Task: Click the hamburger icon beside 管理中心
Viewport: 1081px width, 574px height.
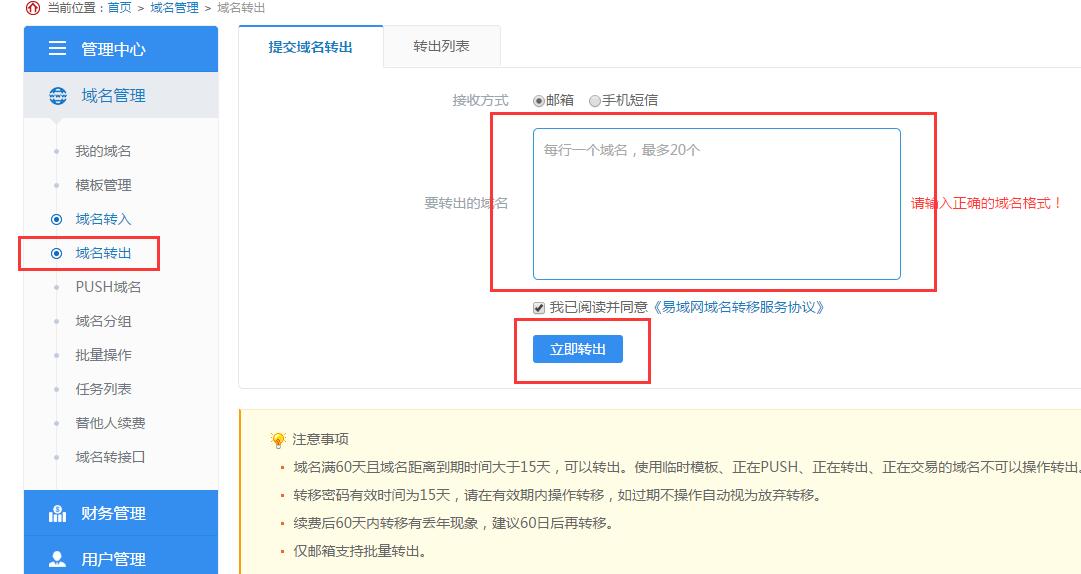Action: click(x=57, y=49)
